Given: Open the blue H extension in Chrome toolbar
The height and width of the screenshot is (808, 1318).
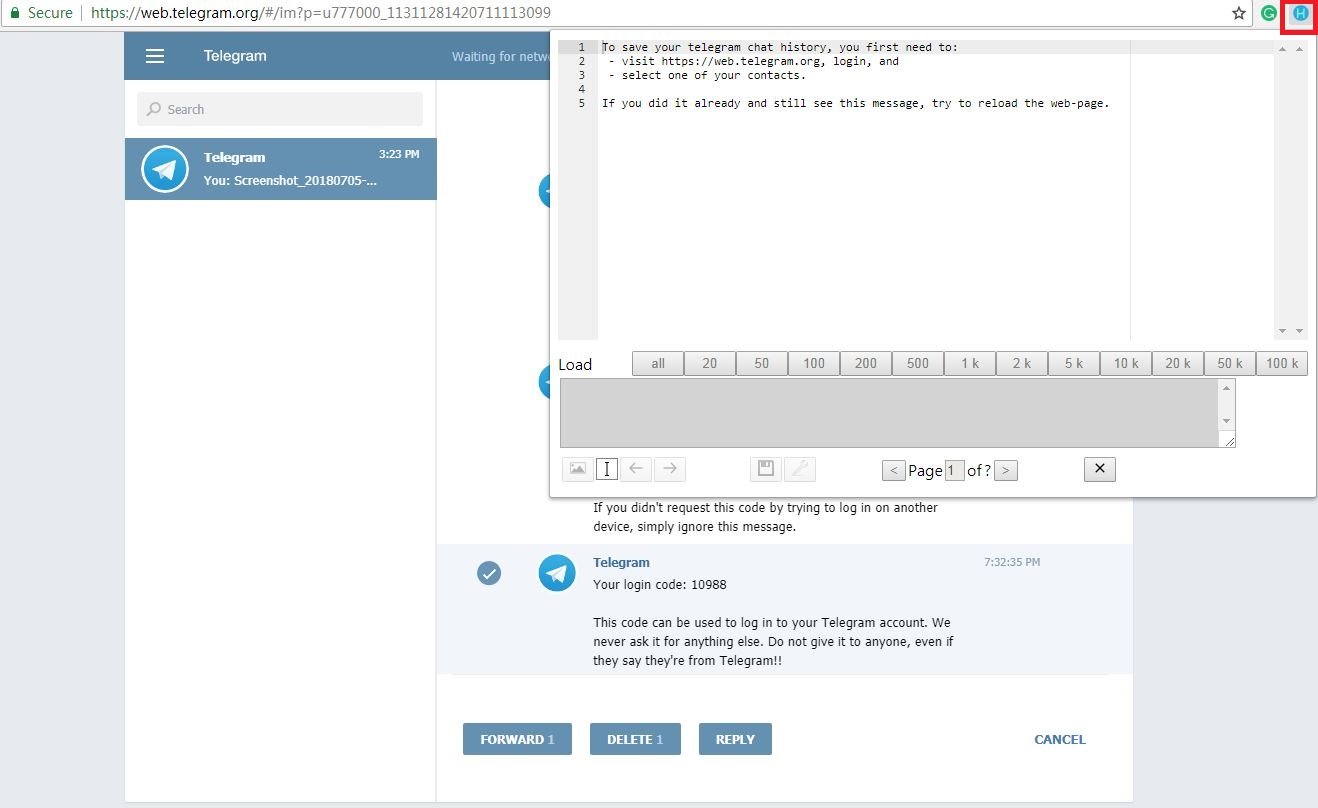Looking at the screenshot, I should [1300, 14].
